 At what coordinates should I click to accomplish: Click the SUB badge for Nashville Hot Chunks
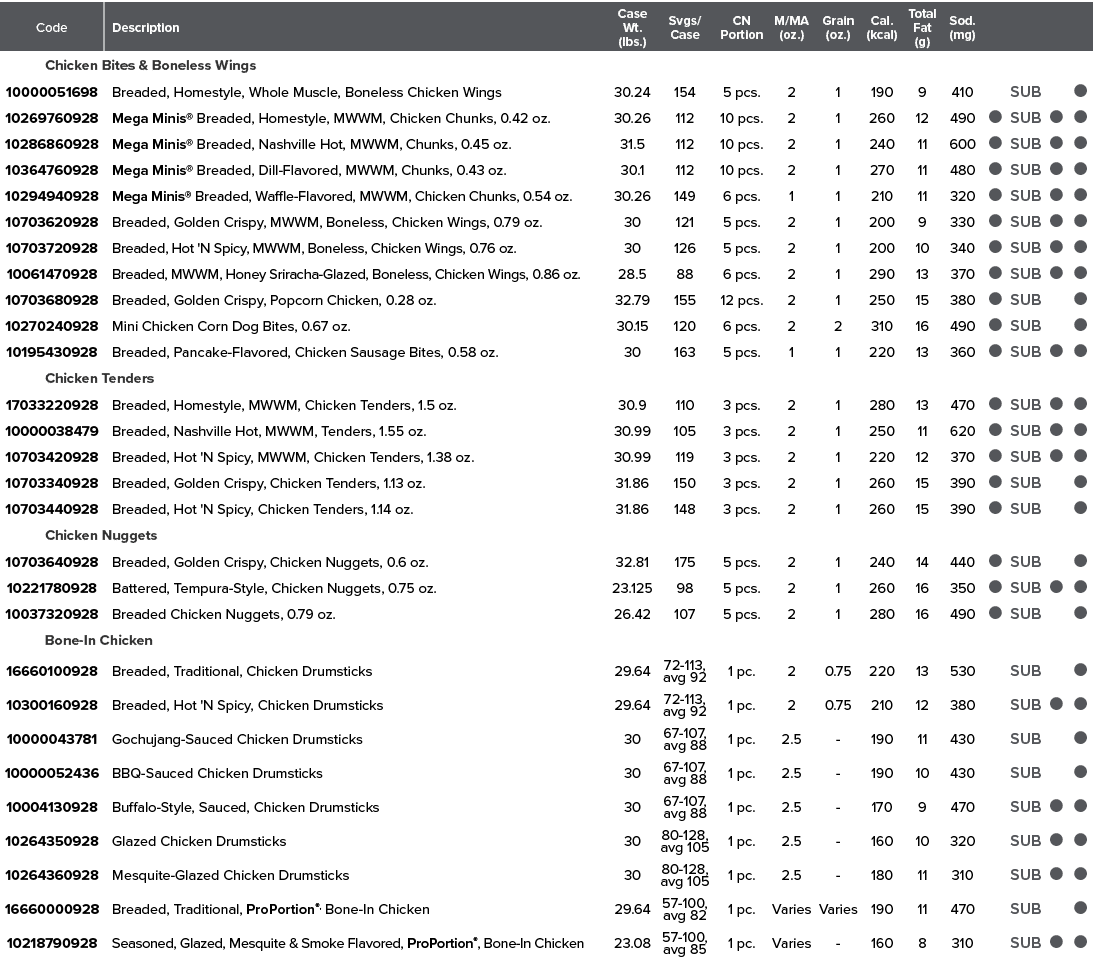[x=1026, y=144]
